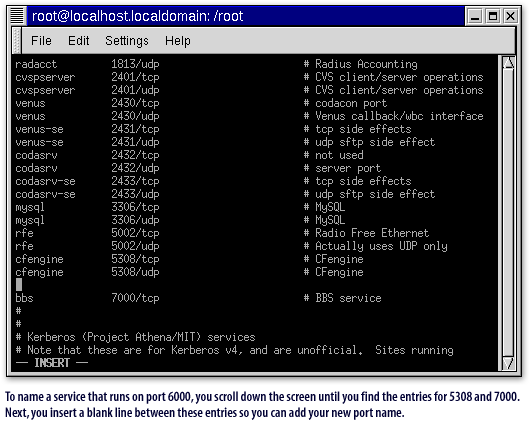Click the cursor on the blank line
Viewport: 530px width, 445px height.
pos(19,285)
